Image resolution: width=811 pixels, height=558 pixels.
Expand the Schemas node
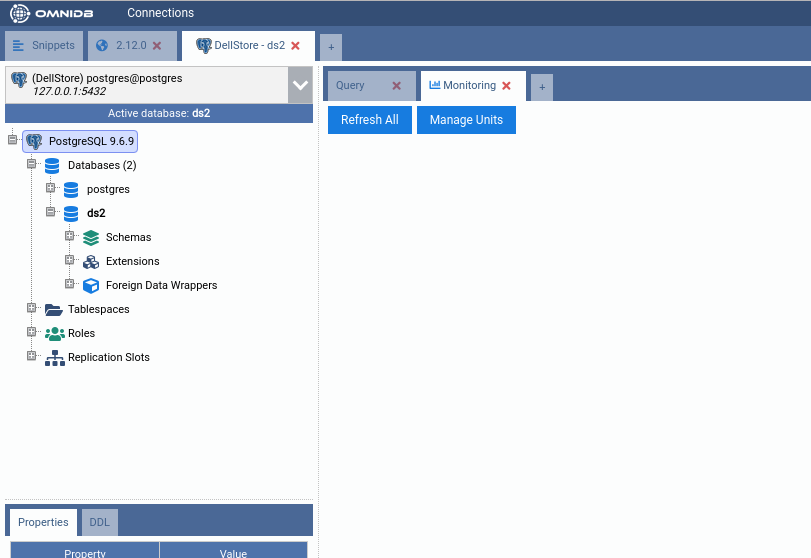click(x=69, y=236)
